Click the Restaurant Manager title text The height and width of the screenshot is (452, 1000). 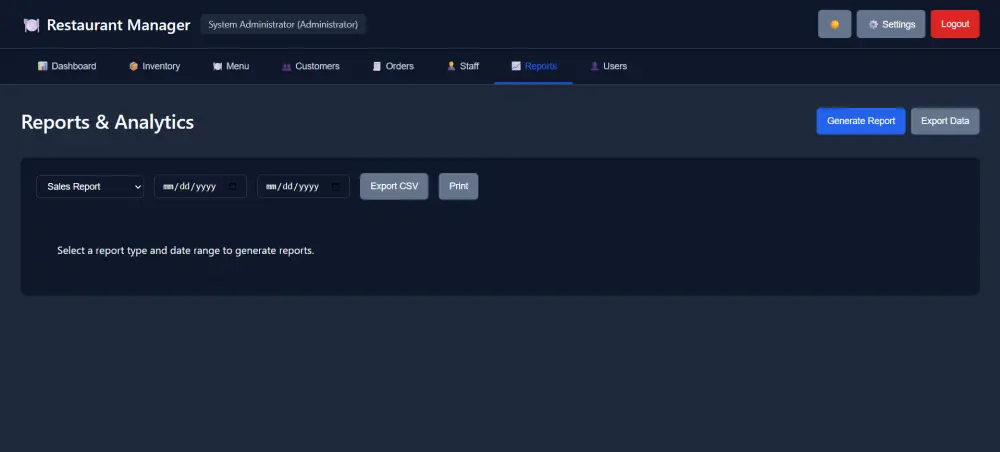(119, 25)
